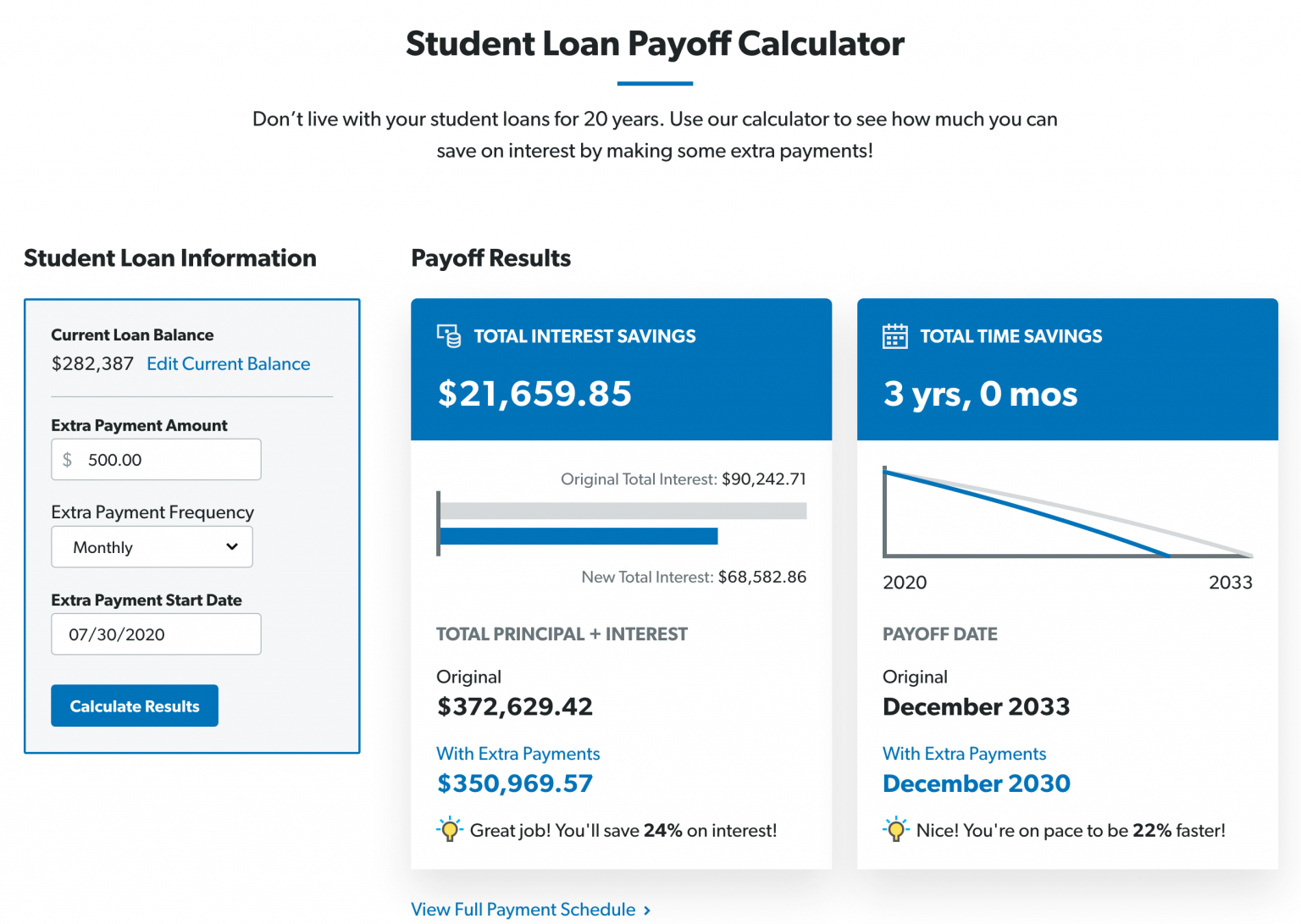Click Calculate Results
The image size is (1301, 924).
134,705
